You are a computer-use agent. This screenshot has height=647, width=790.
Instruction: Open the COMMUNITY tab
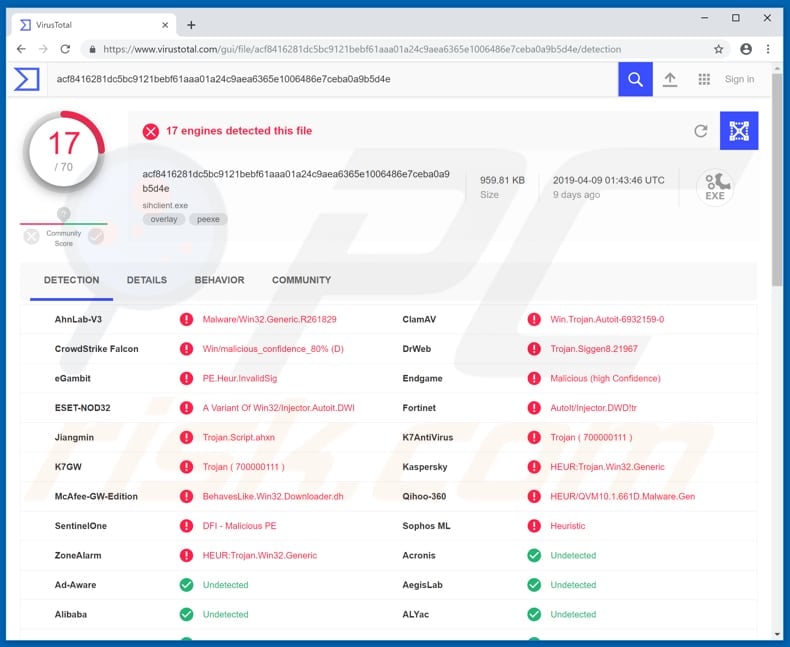point(301,280)
